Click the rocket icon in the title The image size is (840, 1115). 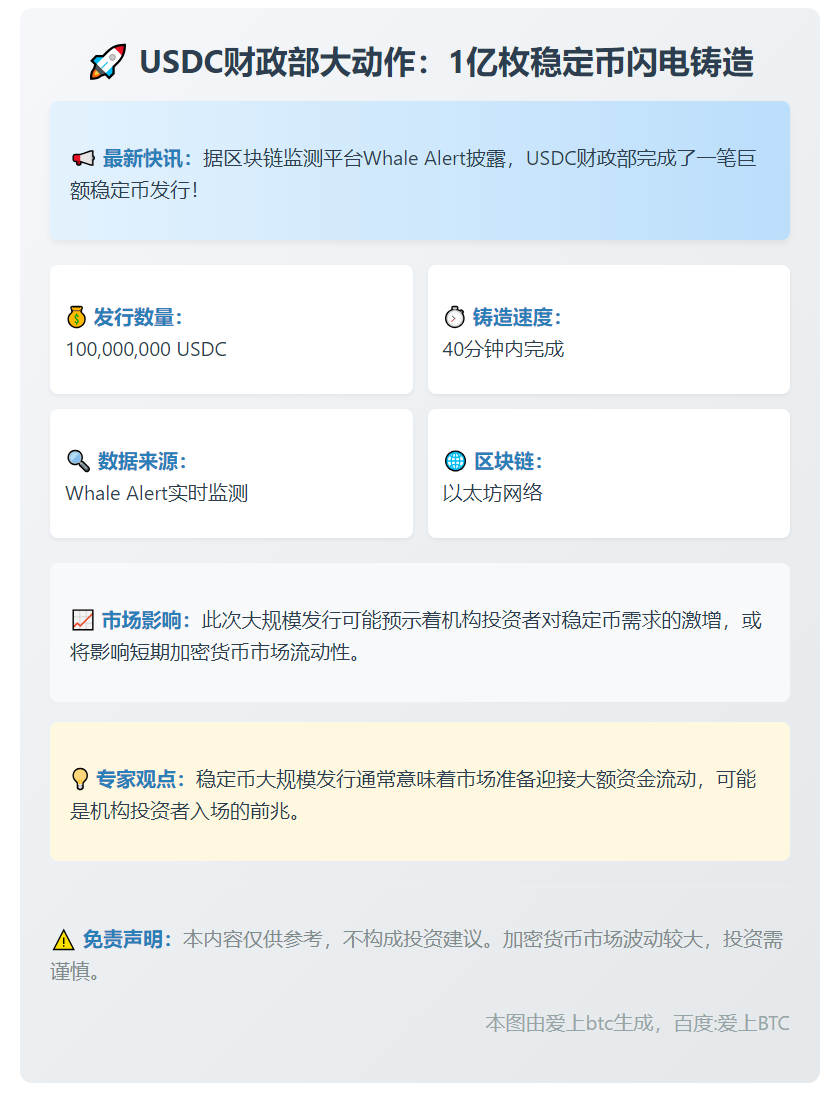(x=107, y=62)
